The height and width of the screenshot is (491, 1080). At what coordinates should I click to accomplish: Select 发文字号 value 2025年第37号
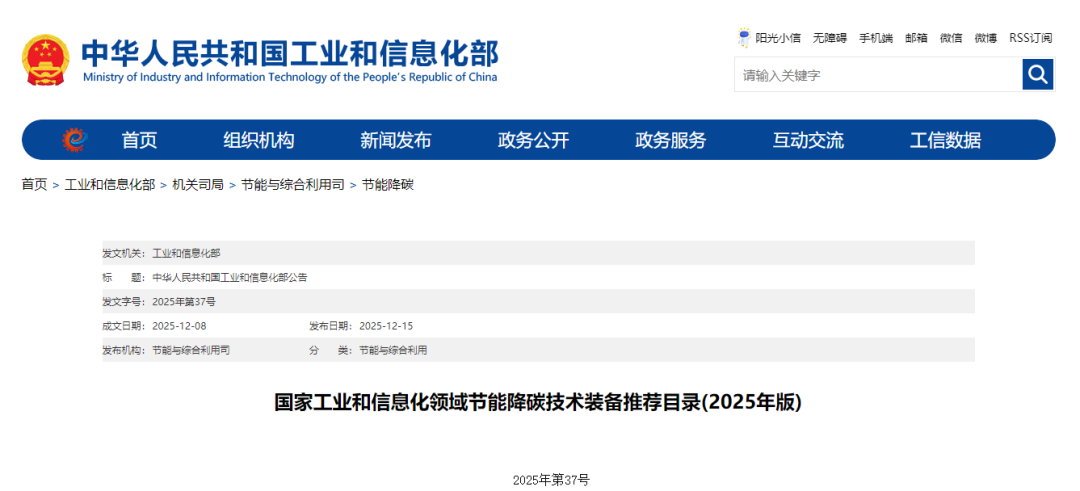[184, 302]
